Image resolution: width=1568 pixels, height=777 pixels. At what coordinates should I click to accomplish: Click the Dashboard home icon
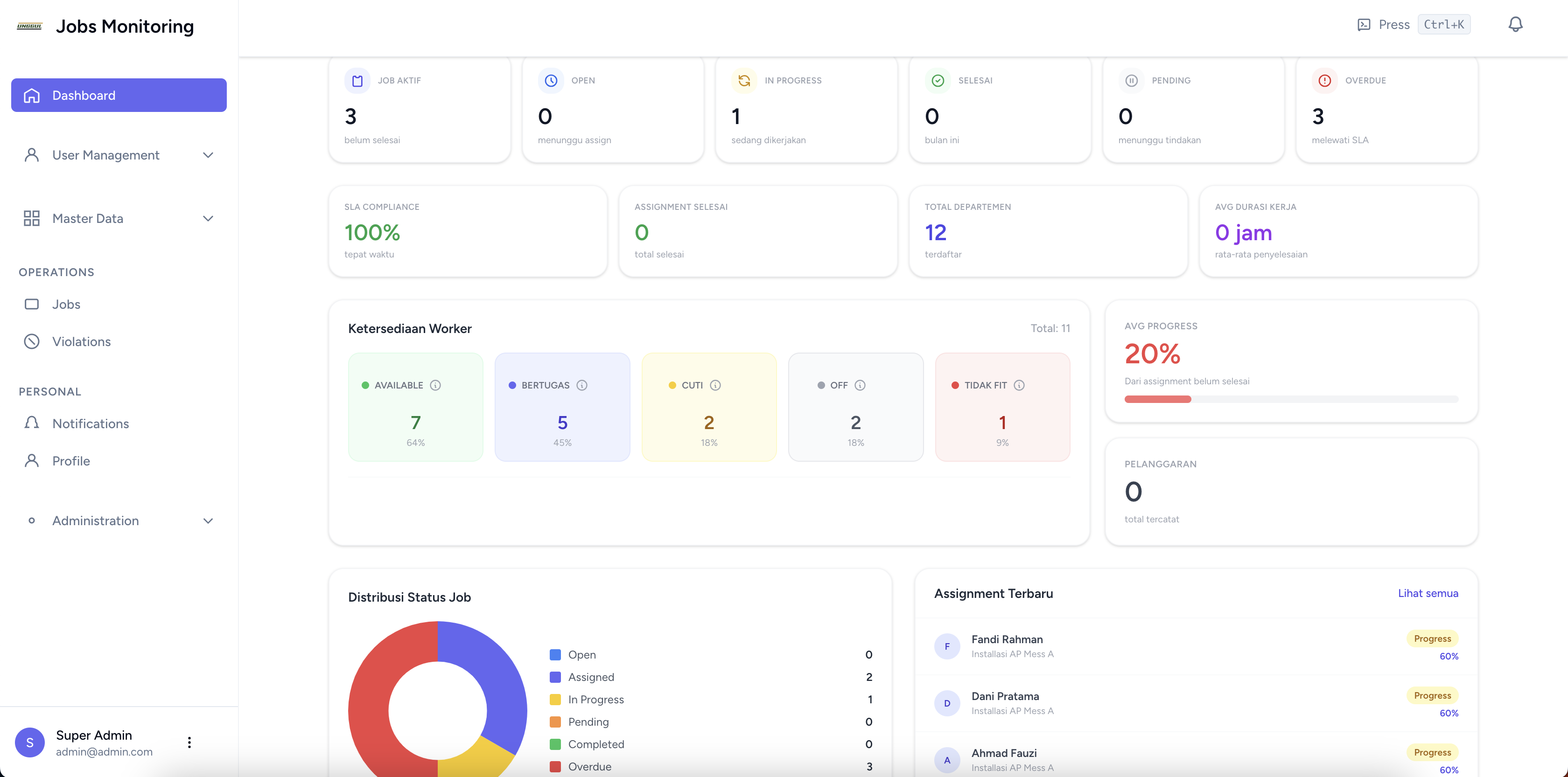pyautogui.click(x=32, y=96)
